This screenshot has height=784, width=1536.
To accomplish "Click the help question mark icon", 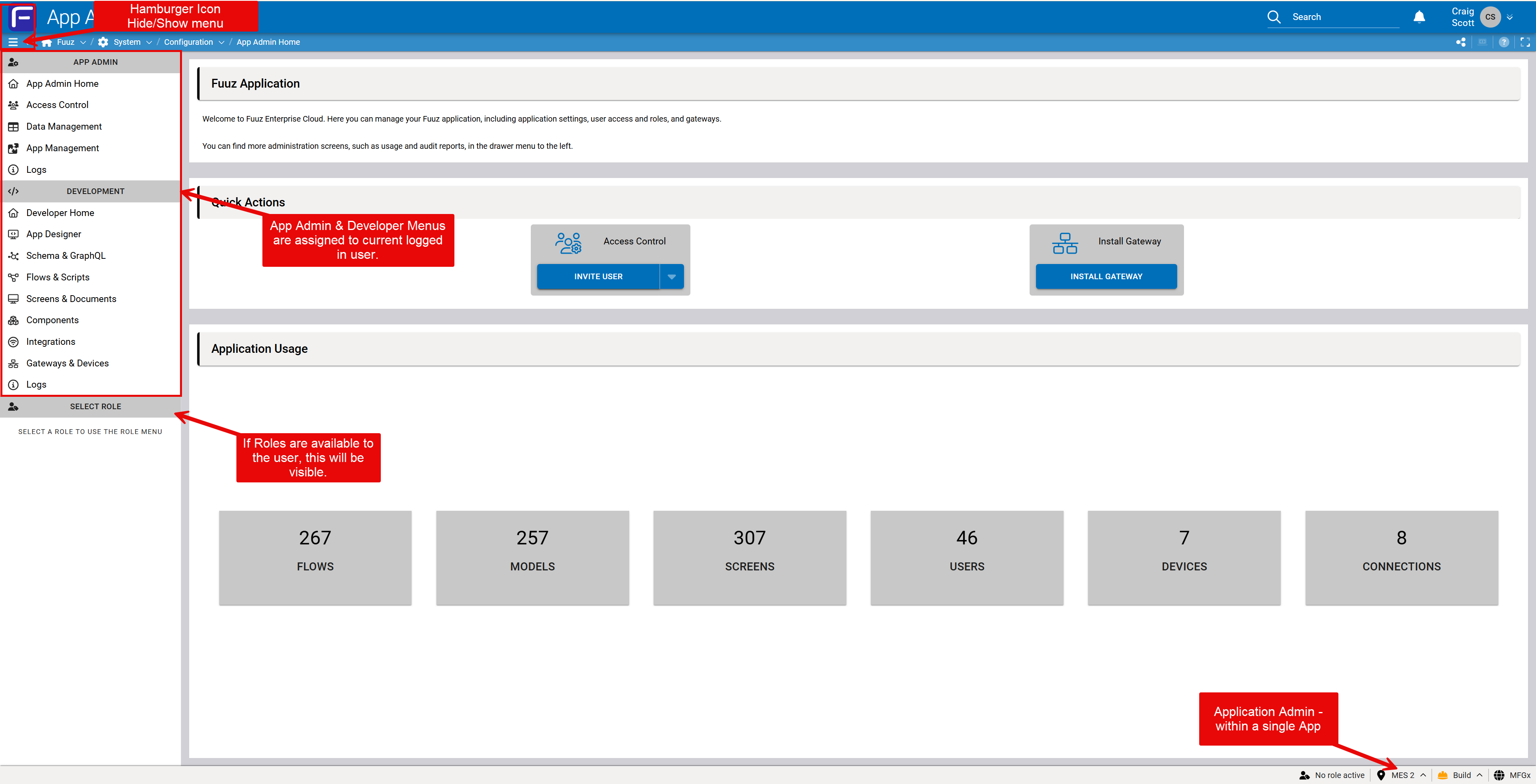I will pyautogui.click(x=1504, y=42).
